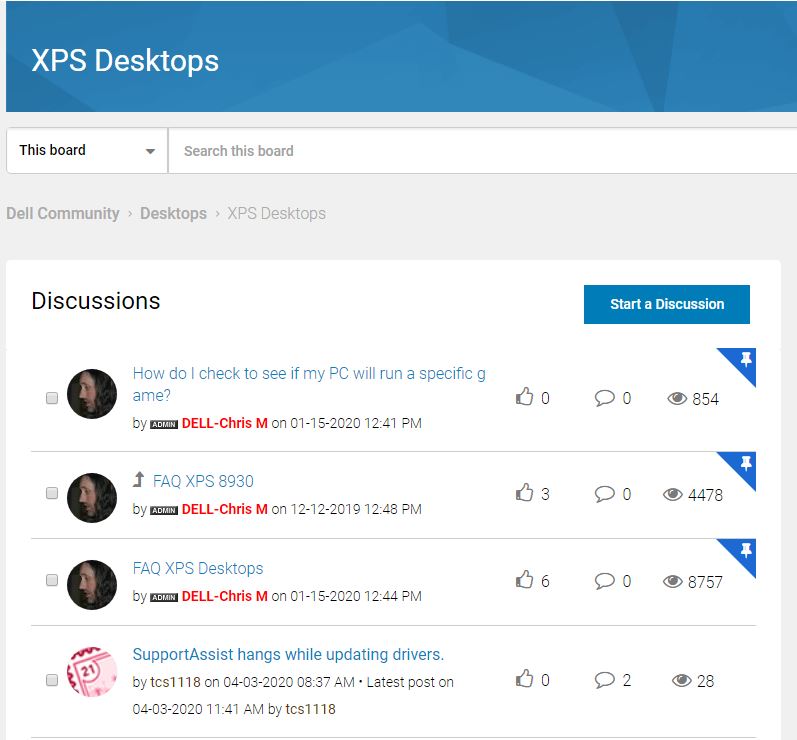Open DELL-Chris M profile on FAQ XPS Desktops

click(225, 596)
